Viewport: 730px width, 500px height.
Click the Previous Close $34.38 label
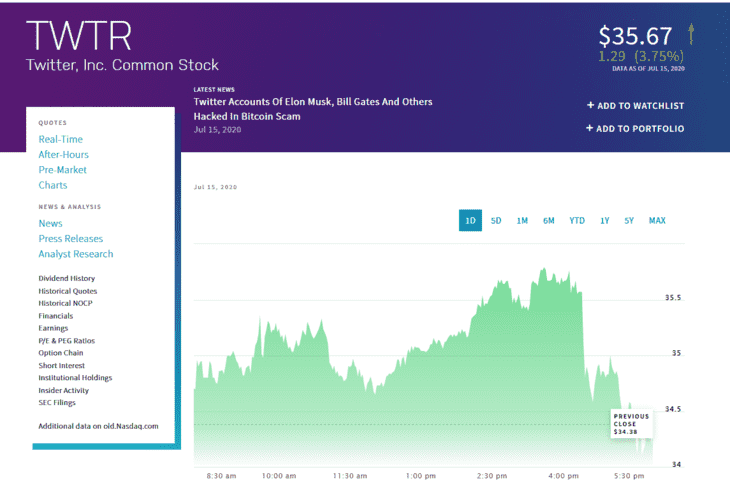click(x=631, y=424)
